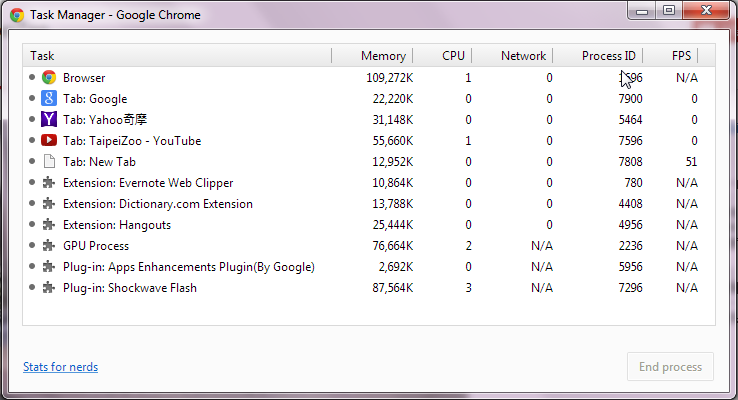The image size is (738, 400).
Task: Maximize the Task Manager window
Action: tap(668, 10)
